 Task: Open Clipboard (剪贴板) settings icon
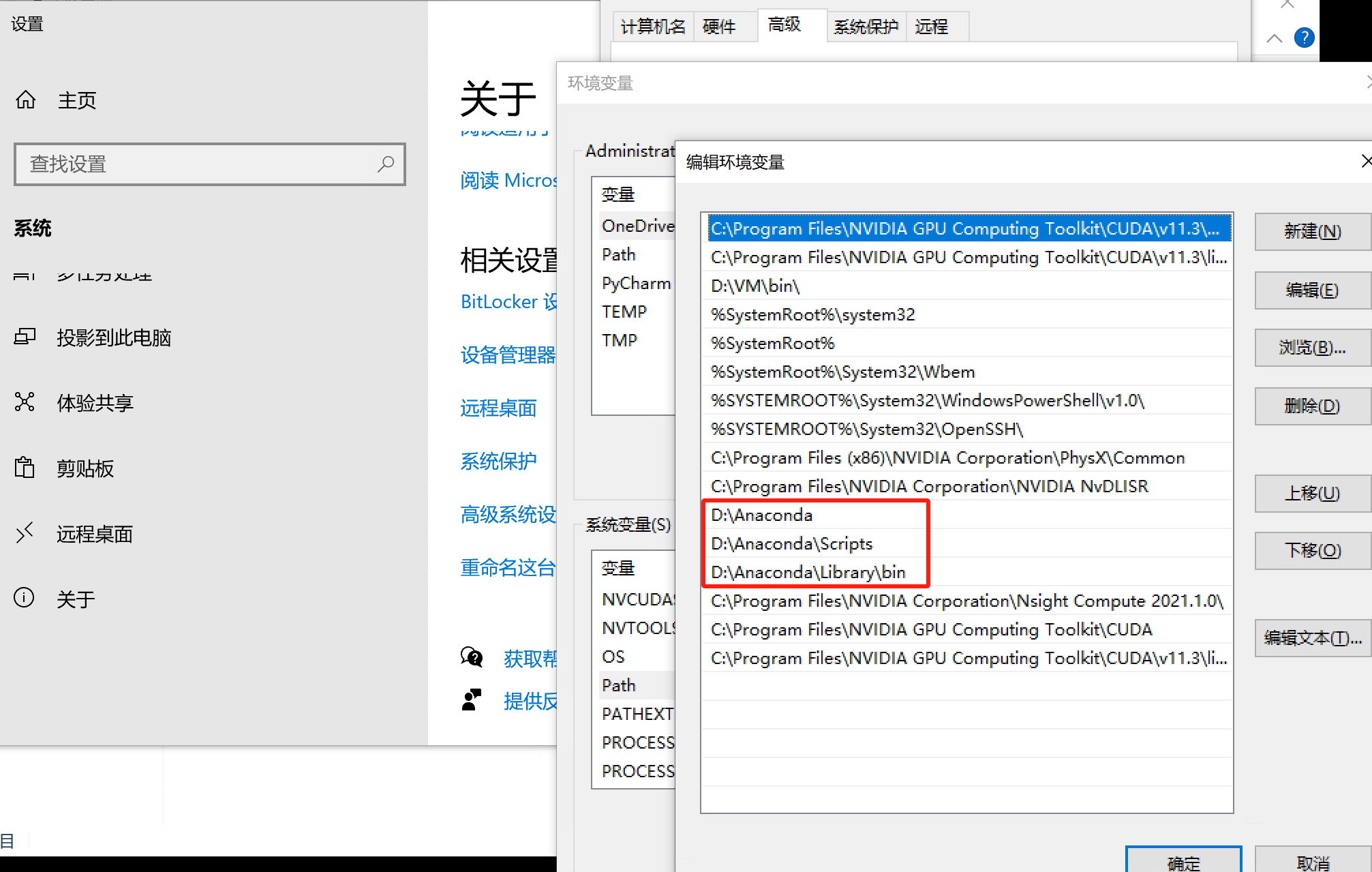[x=25, y=468]
